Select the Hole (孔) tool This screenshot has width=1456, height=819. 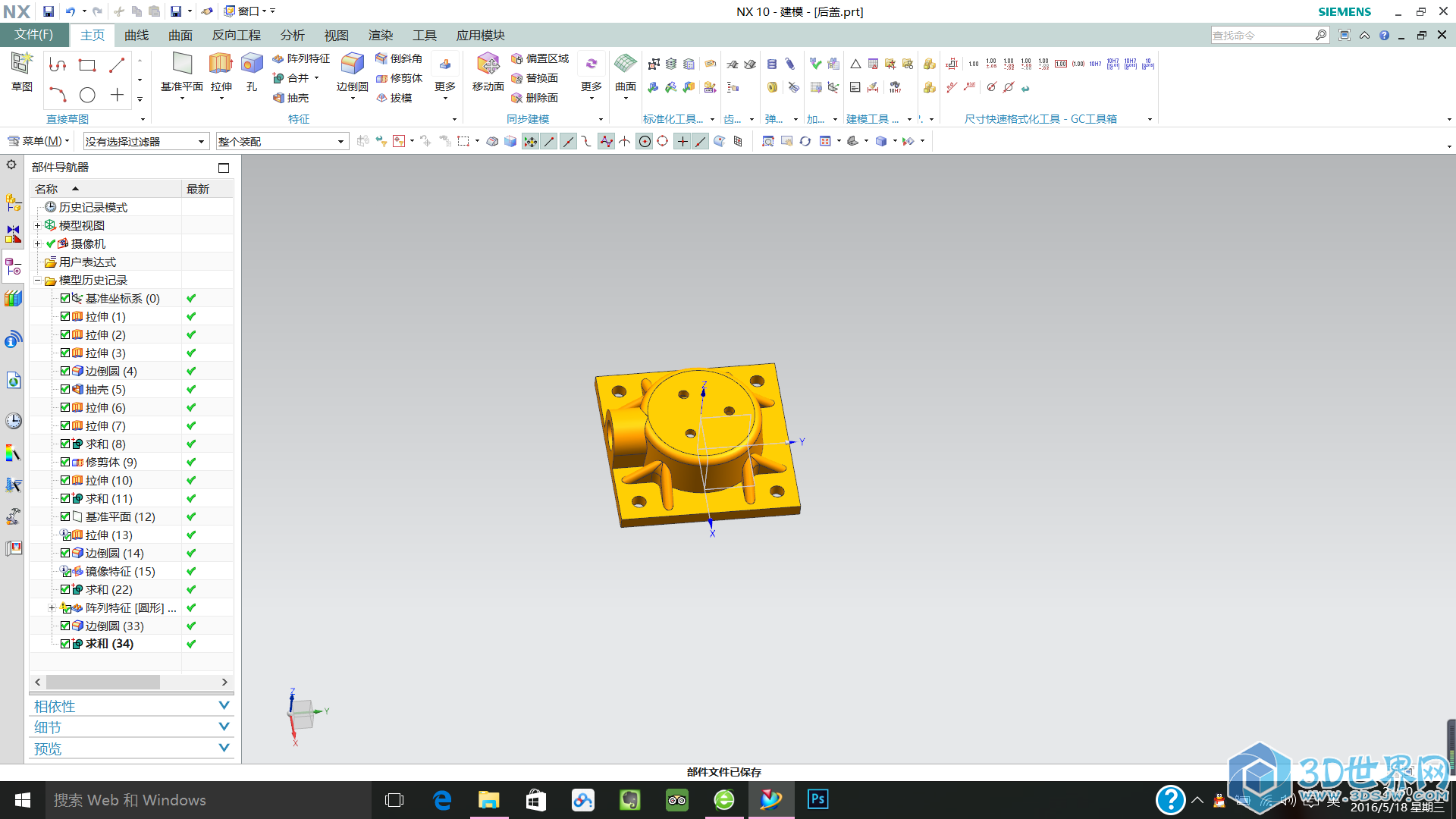point(252,74)
